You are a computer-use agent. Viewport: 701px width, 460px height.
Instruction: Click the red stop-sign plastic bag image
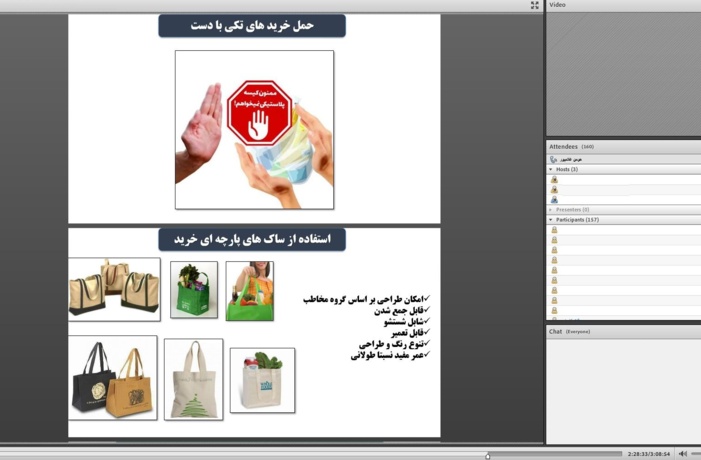254,130
